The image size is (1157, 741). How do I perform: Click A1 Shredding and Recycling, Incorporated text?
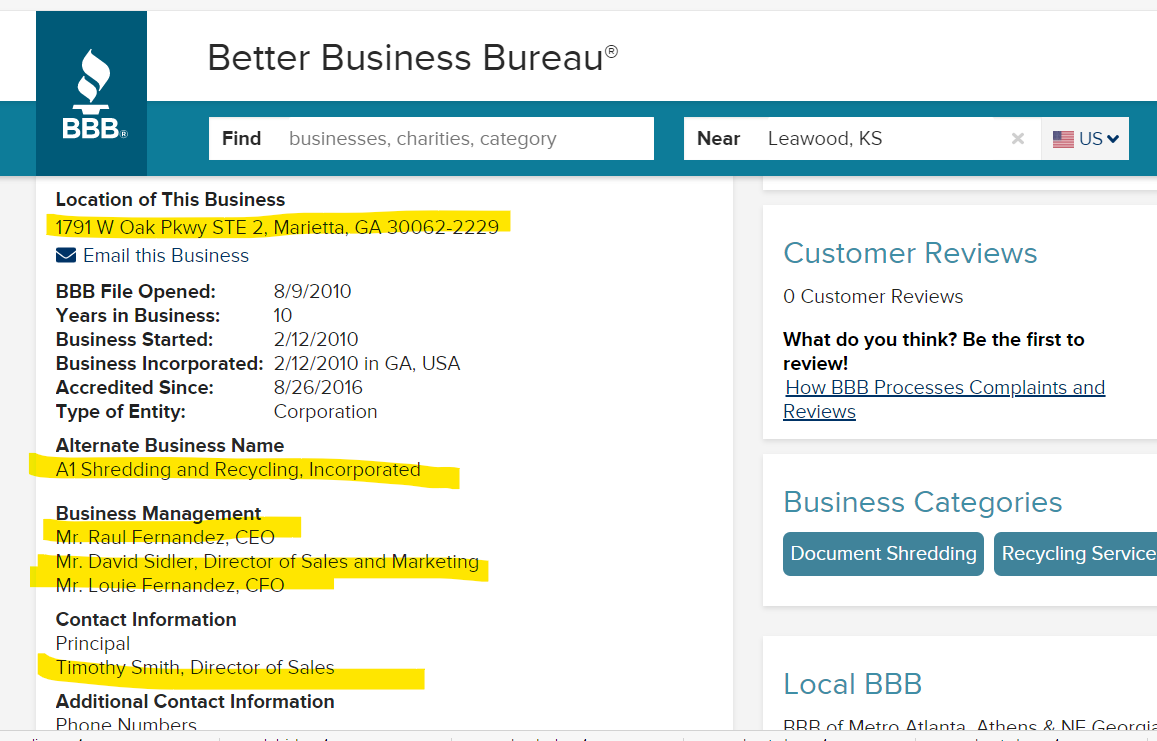238,470
